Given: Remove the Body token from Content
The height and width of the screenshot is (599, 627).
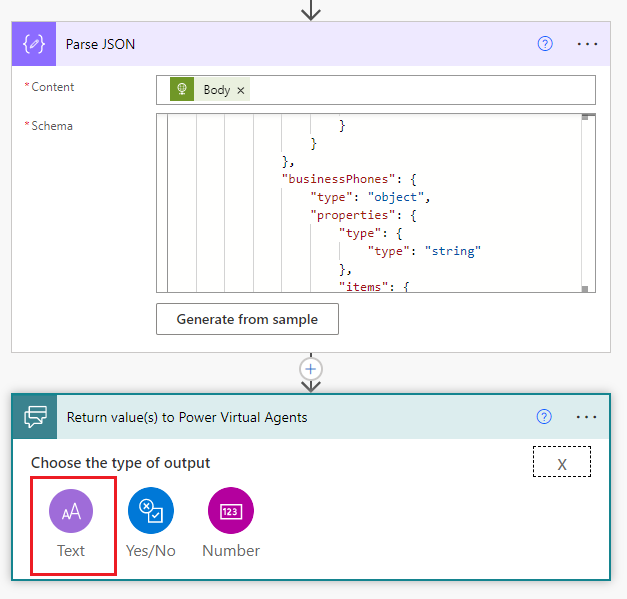Looking at the screenshot, I should [x=240, y=90].
